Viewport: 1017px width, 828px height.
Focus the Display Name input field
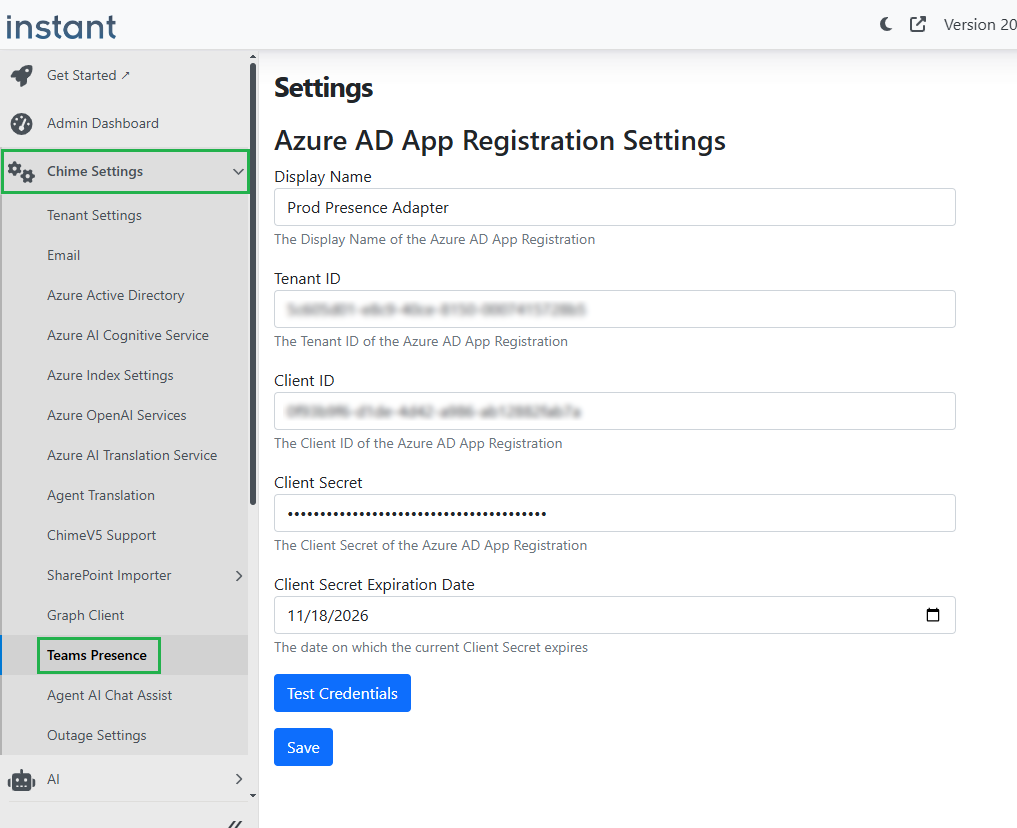tap(614, 207)
